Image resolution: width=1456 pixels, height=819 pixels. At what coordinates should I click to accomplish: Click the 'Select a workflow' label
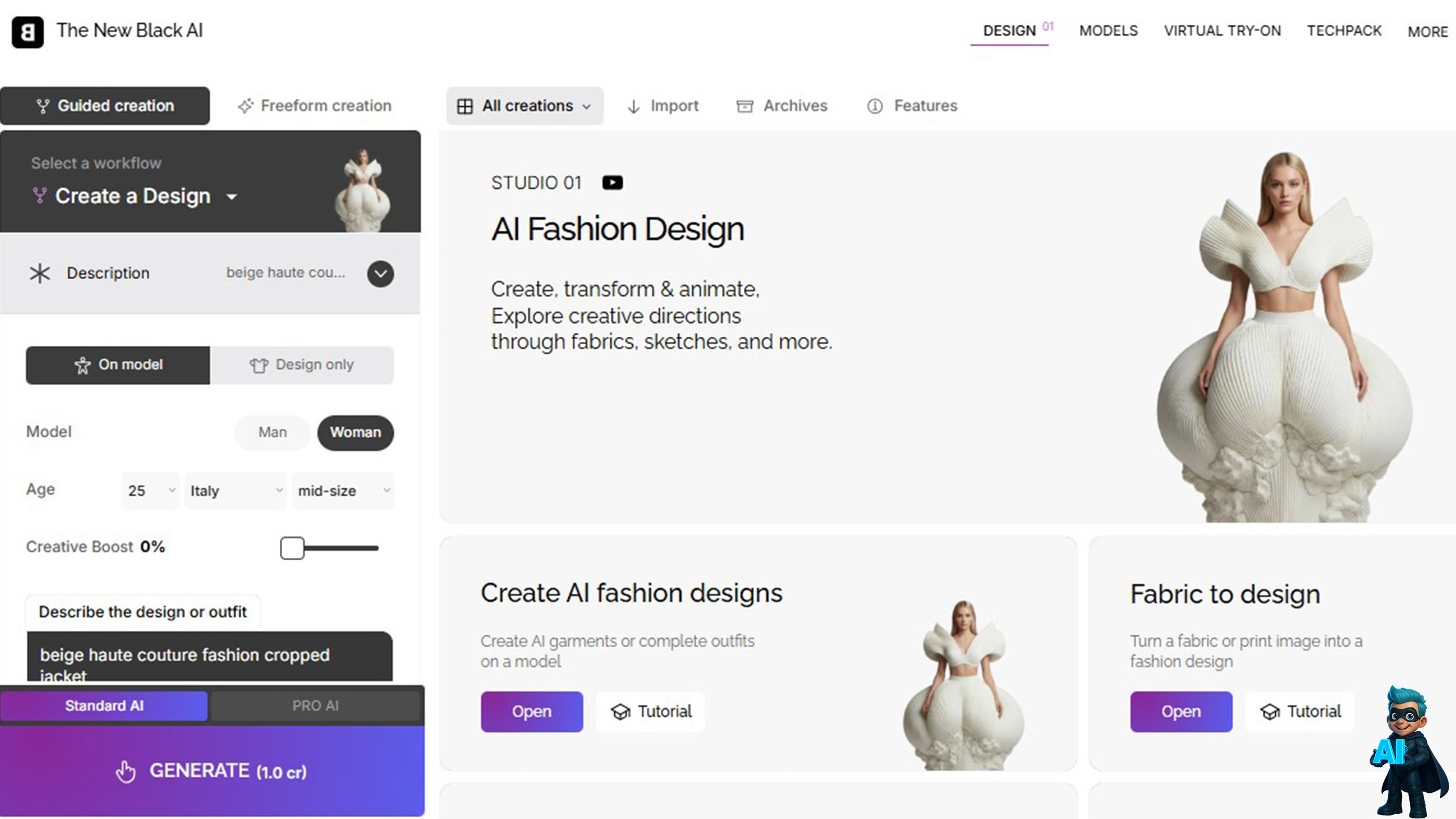(96, 163)
